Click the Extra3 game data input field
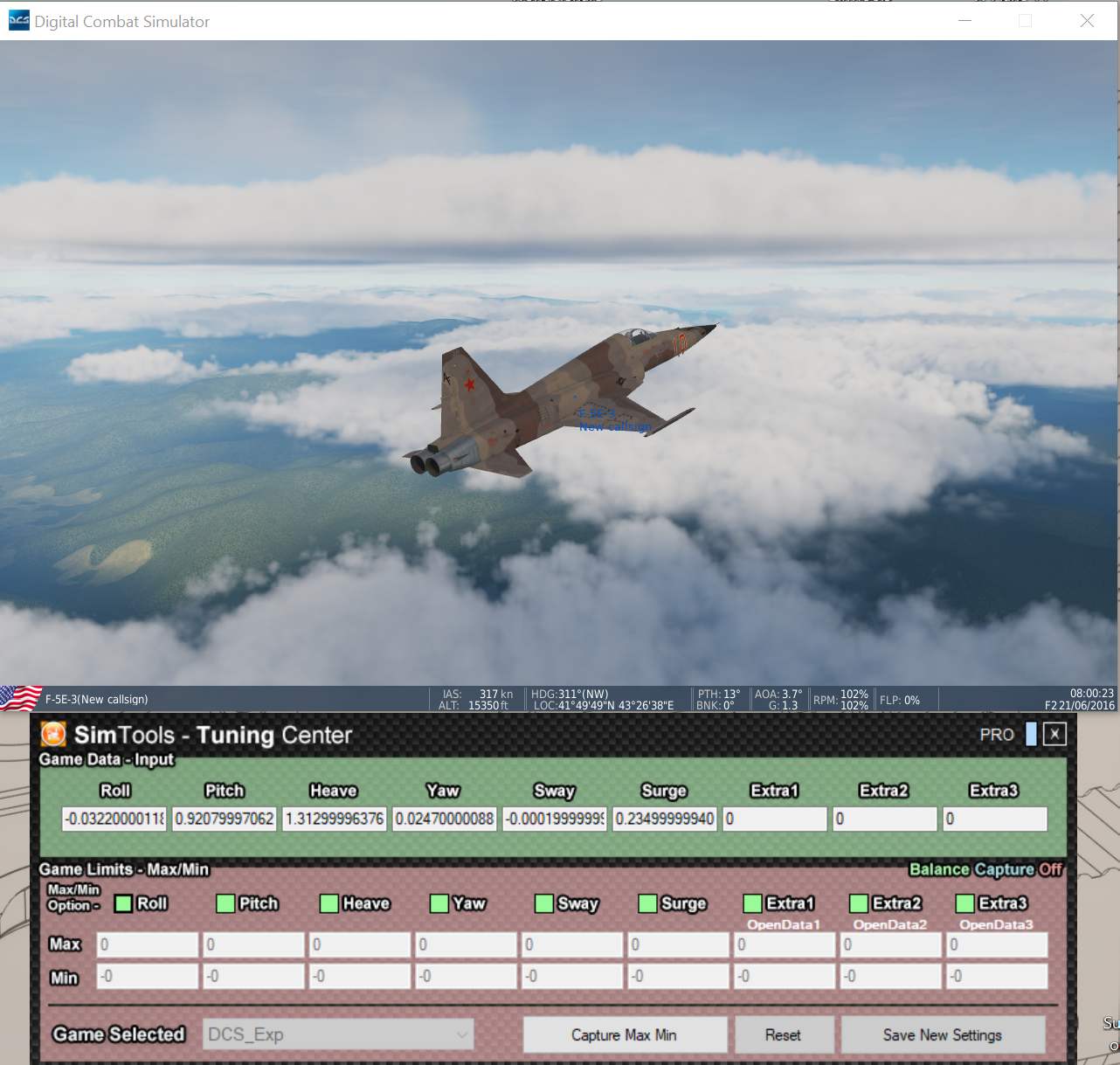1120x1065 pixels. [x=995, y=819]
